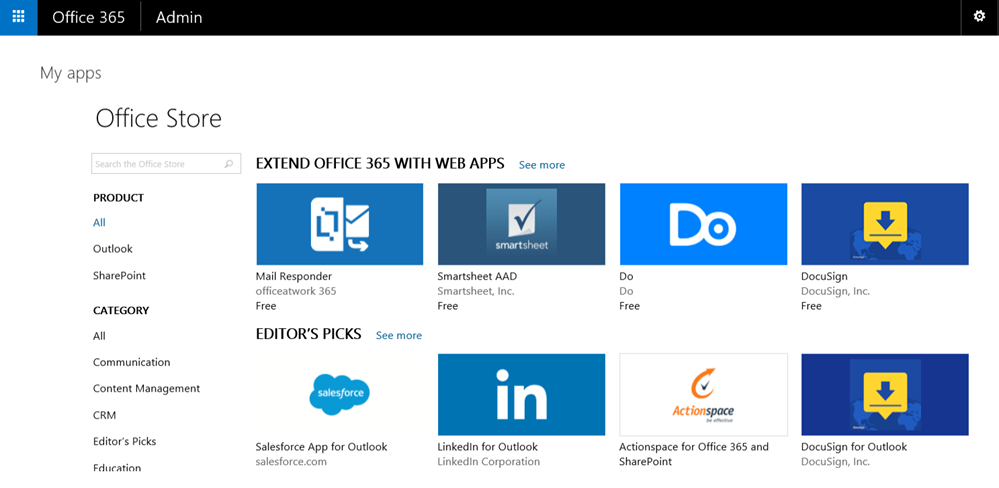This screenshot has width=999, height=488.
Task: Click Free price under Smartsheet AAD
Action: pyautogui.click(x=448, y=306)
